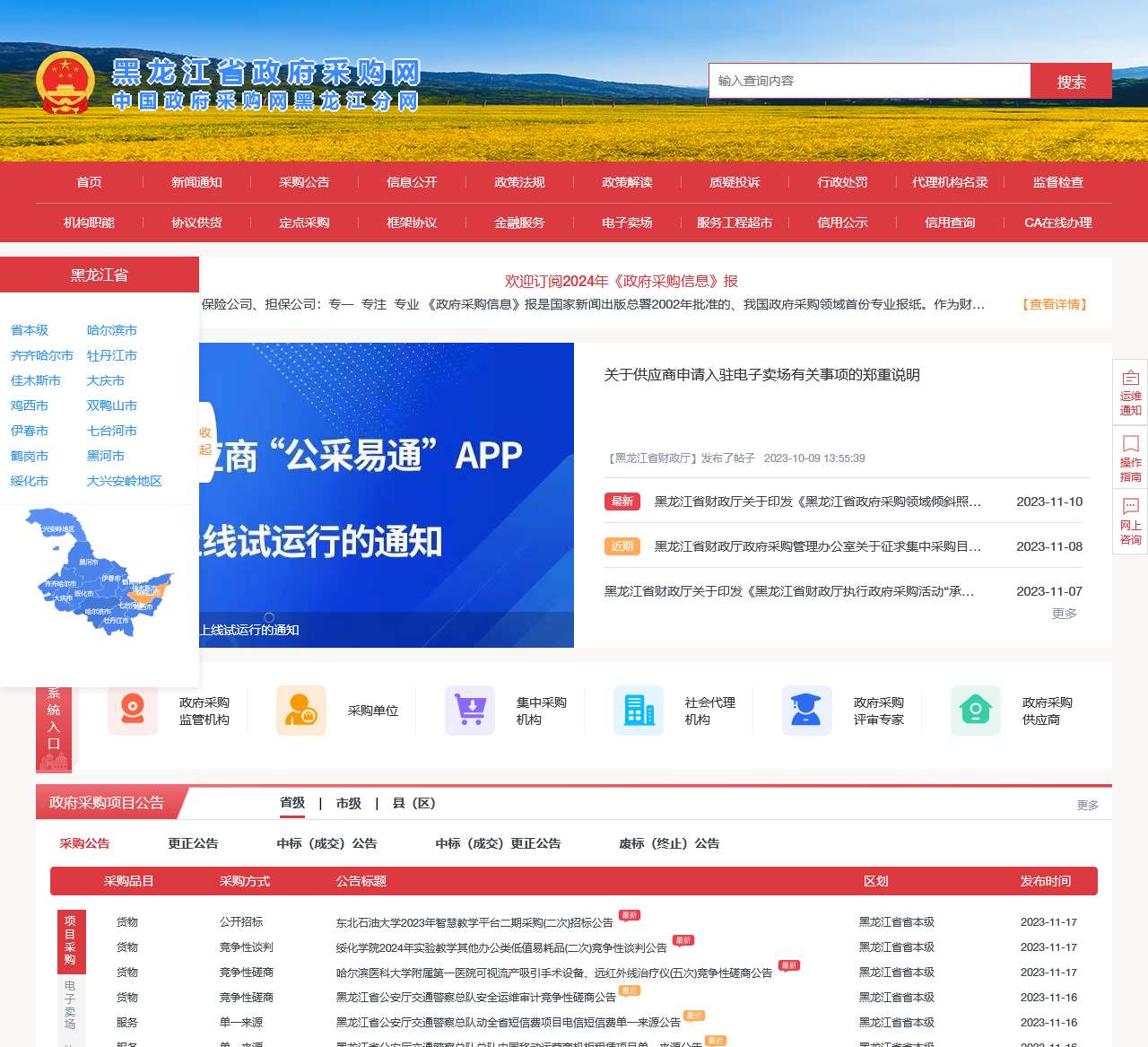Select the 更正公告 sub-tab

point(194,843)
